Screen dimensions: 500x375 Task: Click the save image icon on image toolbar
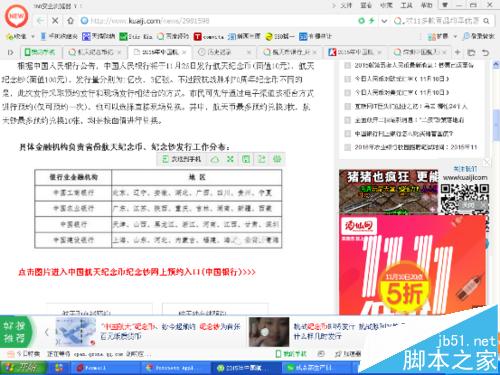(246, 159)
